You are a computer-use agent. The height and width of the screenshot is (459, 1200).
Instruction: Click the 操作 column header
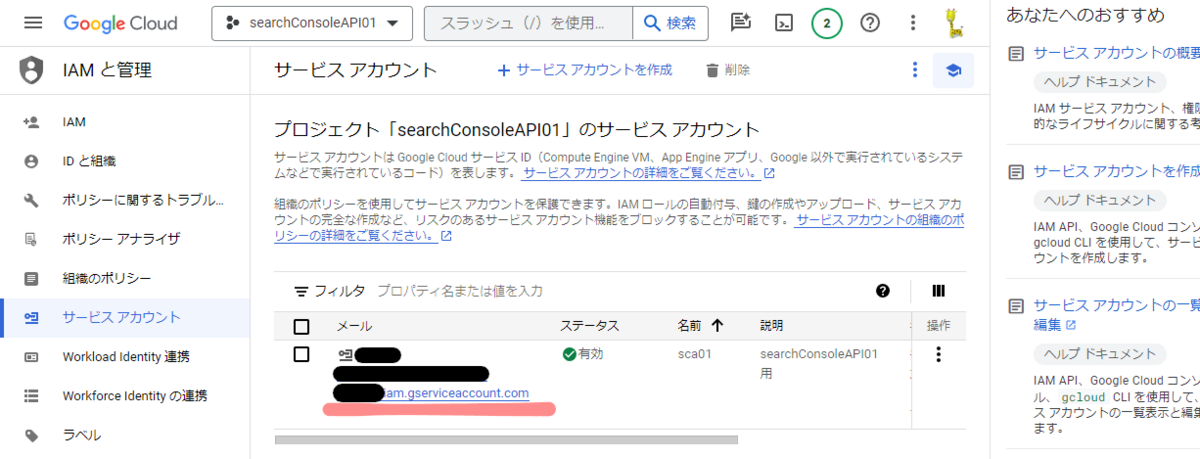tap(938, 326)
